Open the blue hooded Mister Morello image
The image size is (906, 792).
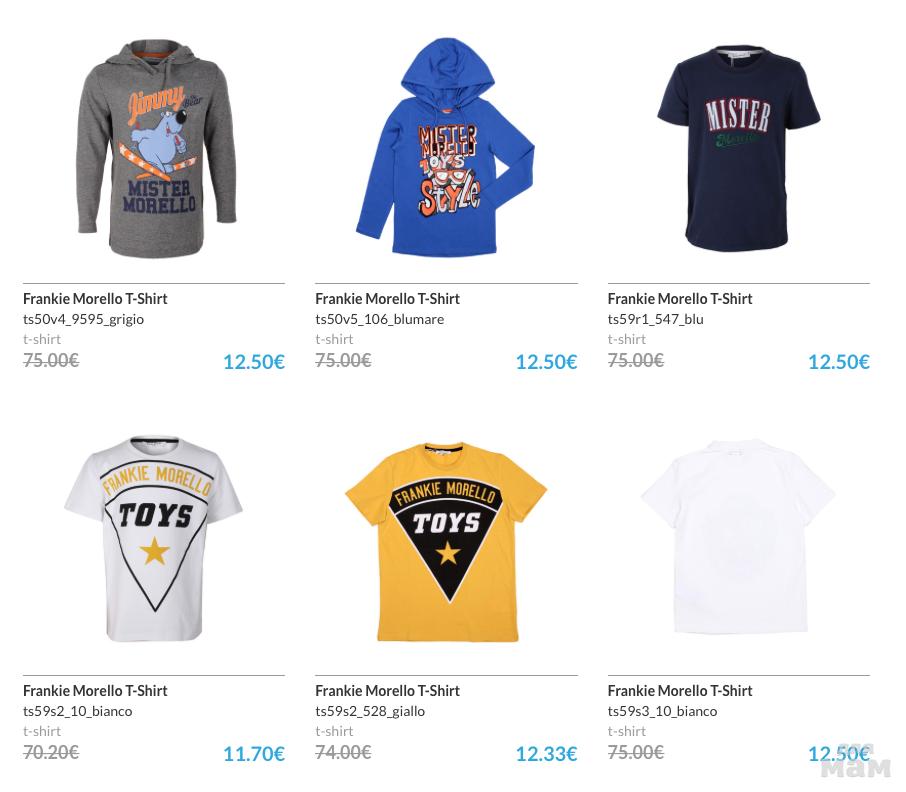tap(446, 148)
